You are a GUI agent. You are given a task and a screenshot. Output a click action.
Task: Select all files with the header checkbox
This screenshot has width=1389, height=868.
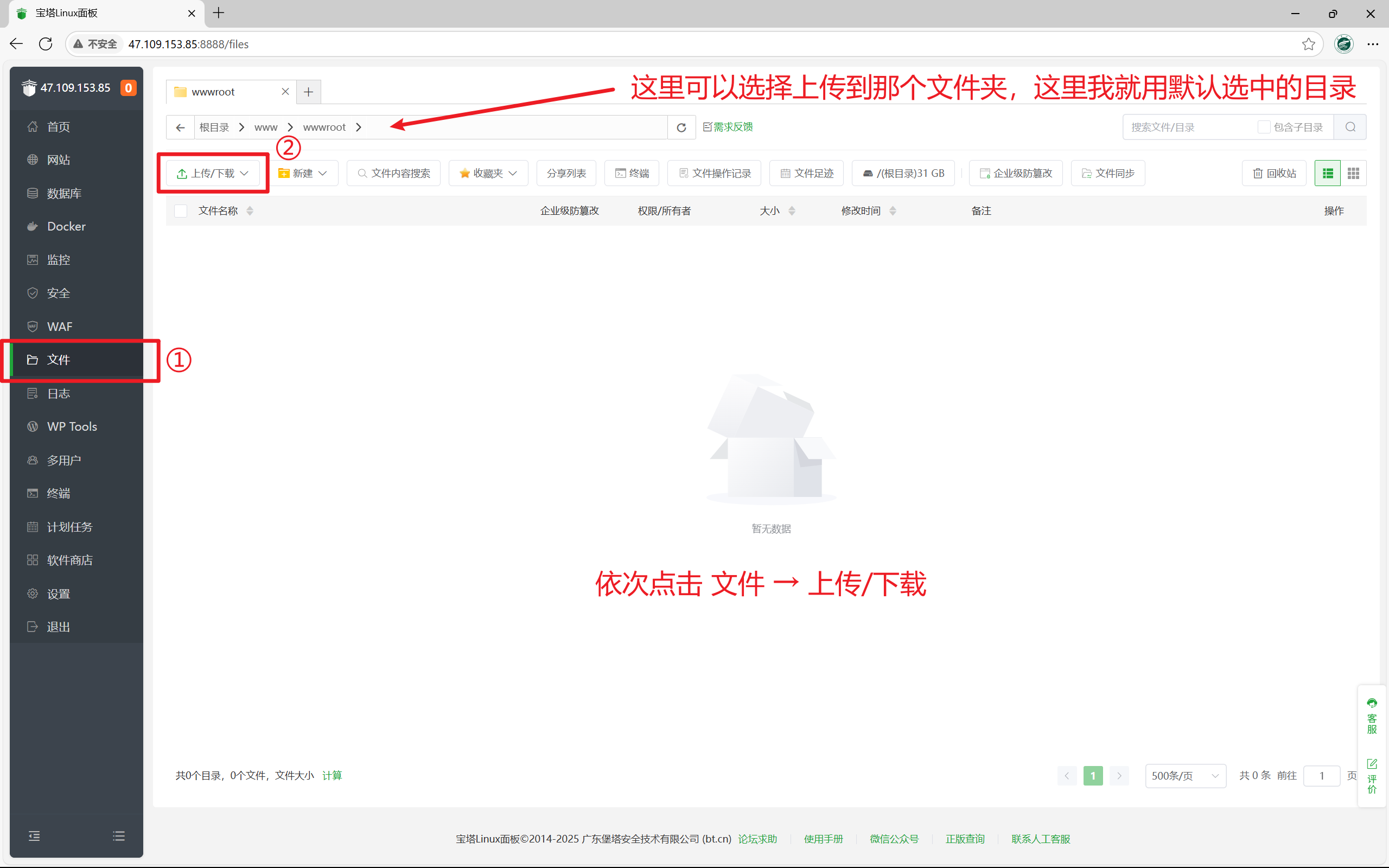pyautogui.click(x=180, y=210)
